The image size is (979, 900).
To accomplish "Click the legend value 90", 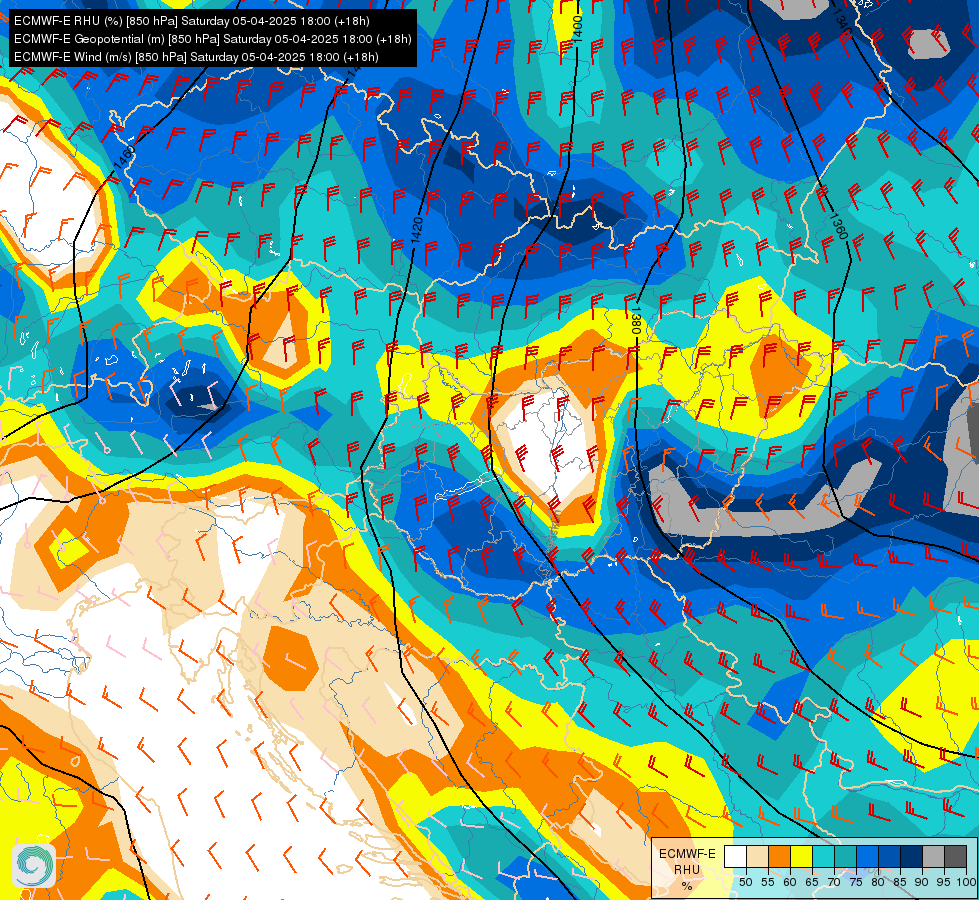I will tap(922, 882).
